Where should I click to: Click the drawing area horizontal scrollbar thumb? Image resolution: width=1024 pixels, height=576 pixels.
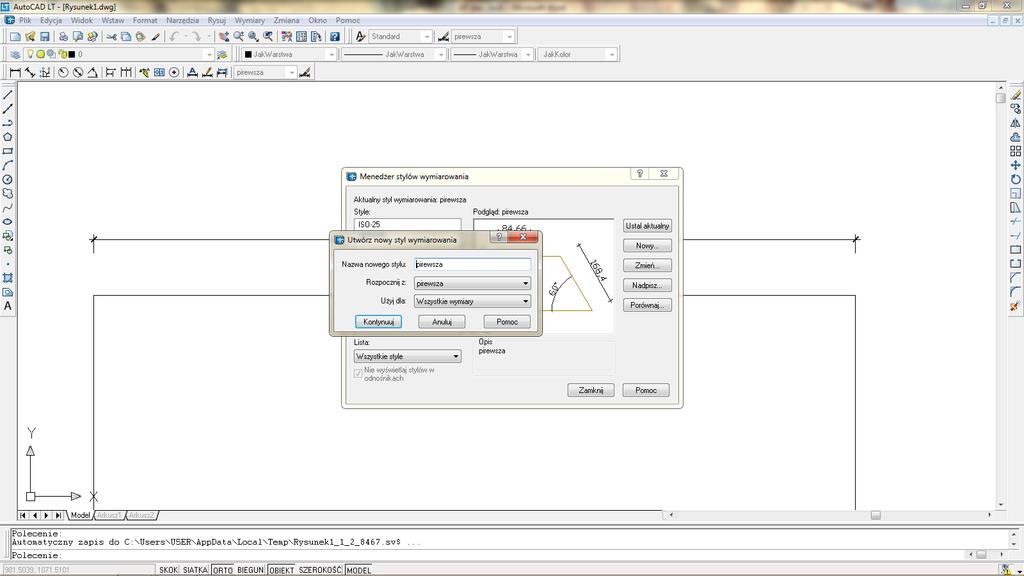876,515
